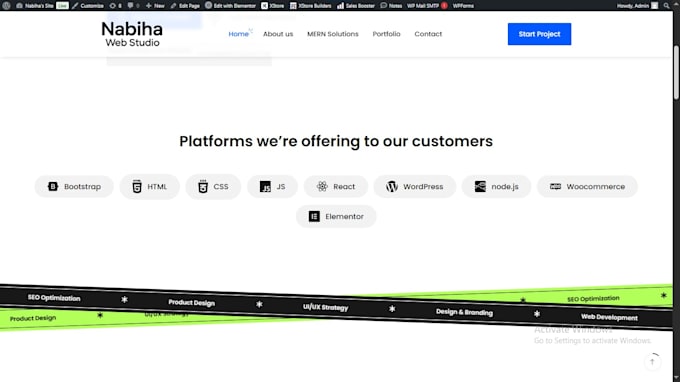Viewport: 680px width, 382px height.
Task: Click Product Design on black ribbon
Action: click(x=192, y=303)
